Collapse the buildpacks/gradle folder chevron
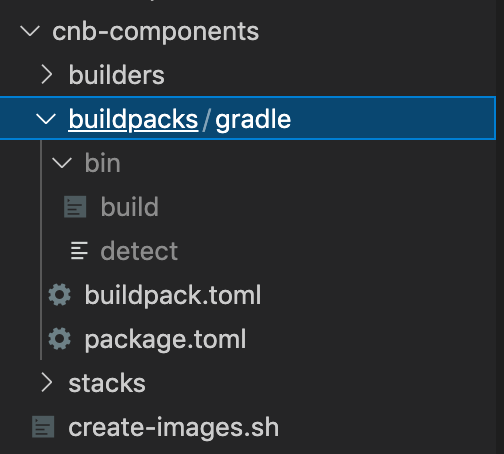The height and width of the screenshot is (454, 504). click(46, 119)
